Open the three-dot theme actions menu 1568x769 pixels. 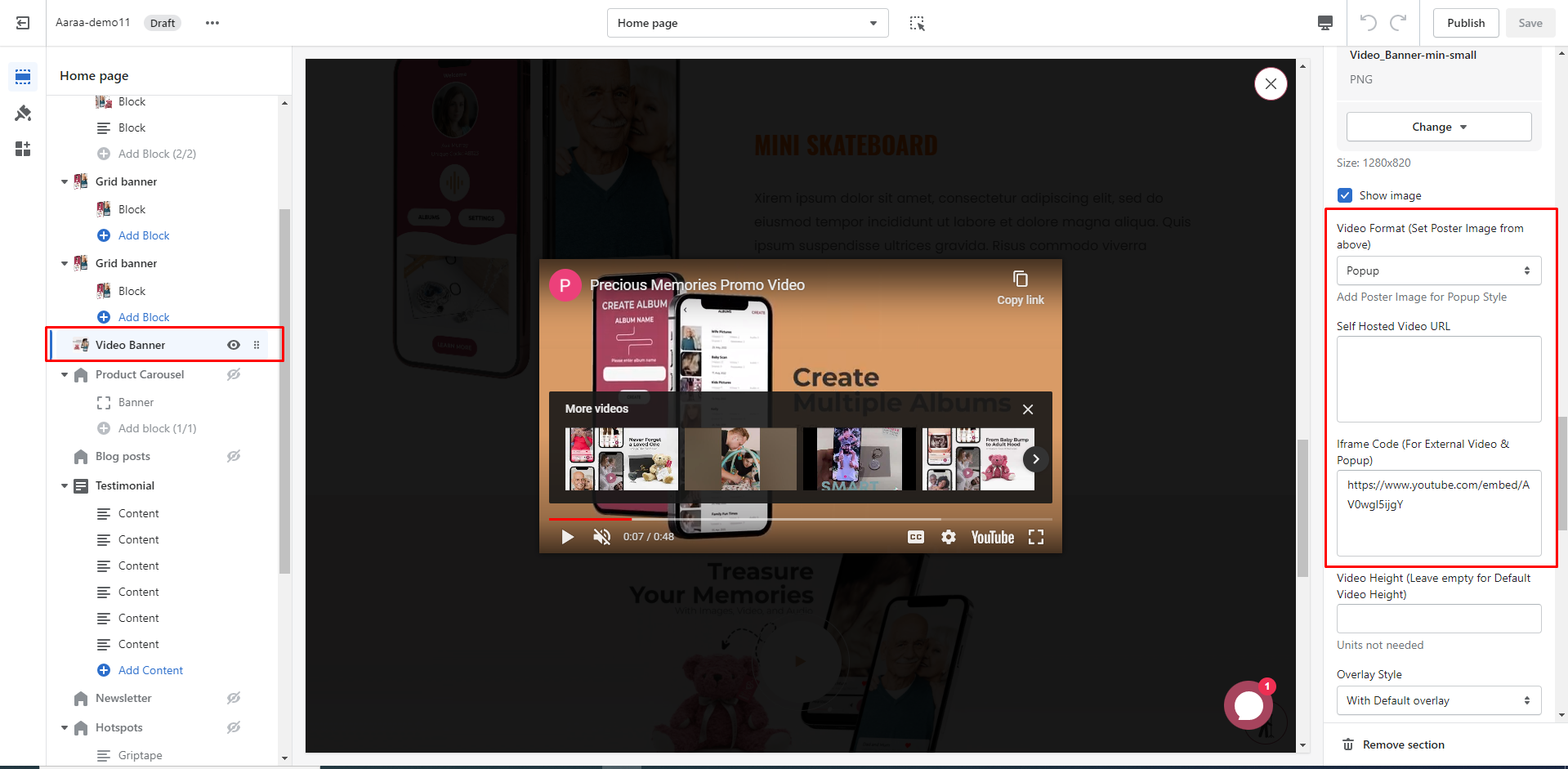click(212, 23)
